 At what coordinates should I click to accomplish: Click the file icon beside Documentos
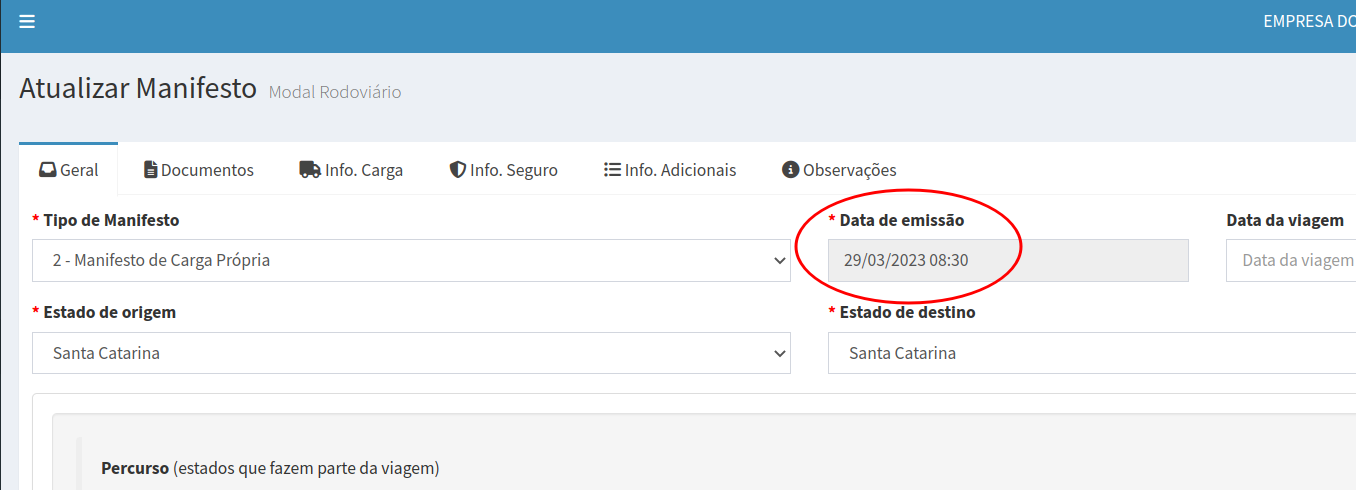pyautogui.click(x=150, y=170)
